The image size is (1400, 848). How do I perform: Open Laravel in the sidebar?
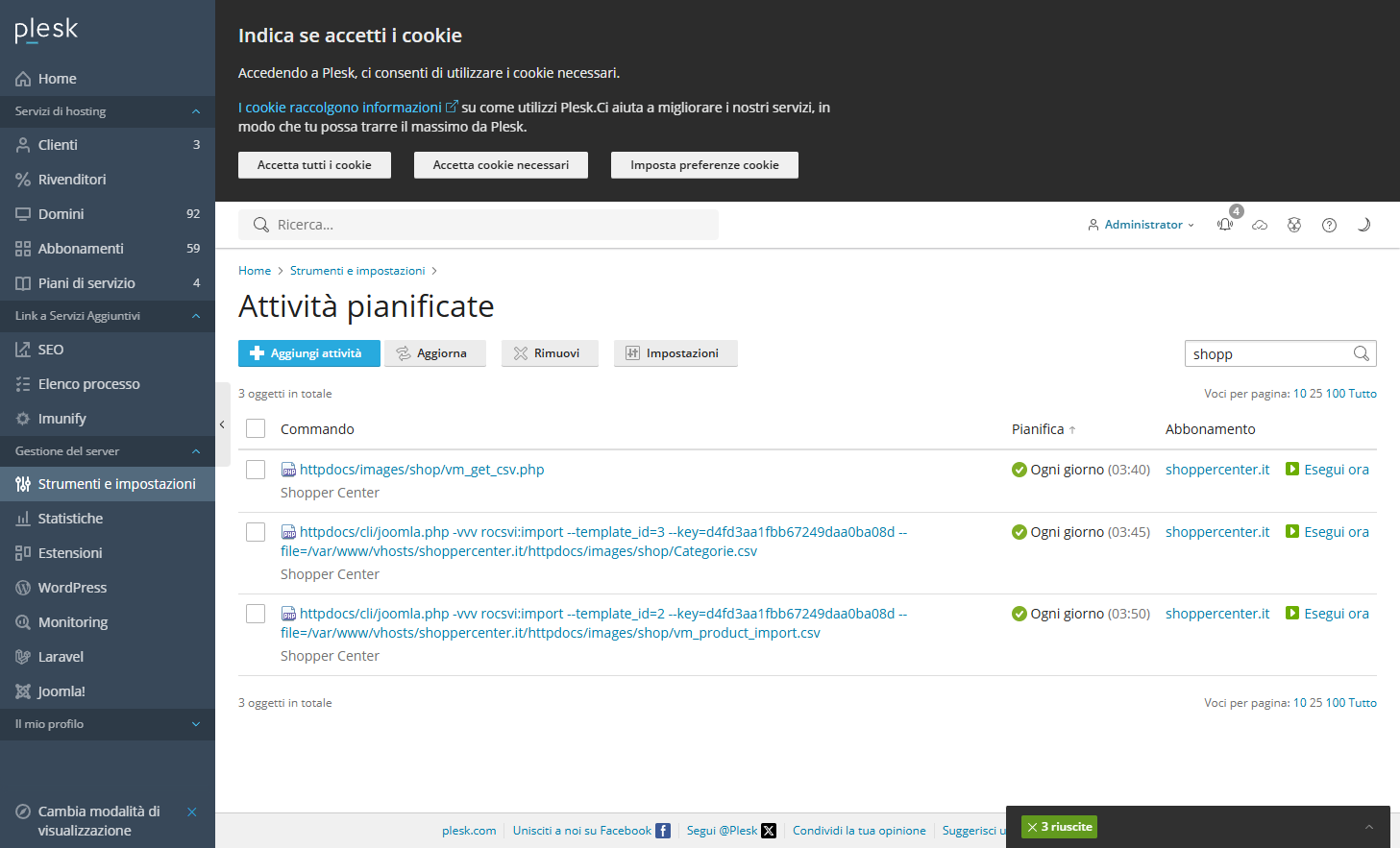(x=108, y=657)
